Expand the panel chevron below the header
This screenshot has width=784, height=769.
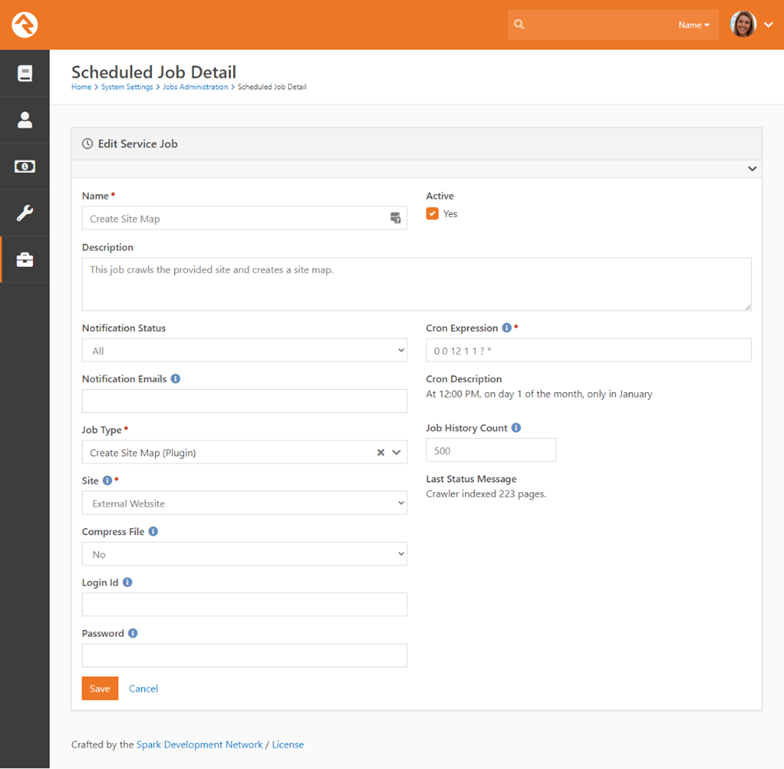(752, 168)
